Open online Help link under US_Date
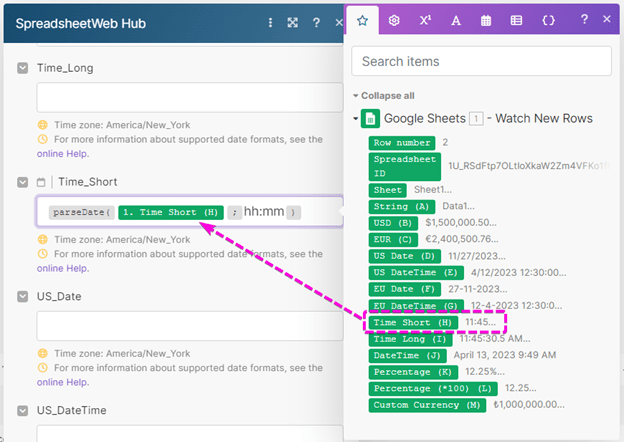The width and height of the screenshot is (624, 442). [x=63, y=382]
